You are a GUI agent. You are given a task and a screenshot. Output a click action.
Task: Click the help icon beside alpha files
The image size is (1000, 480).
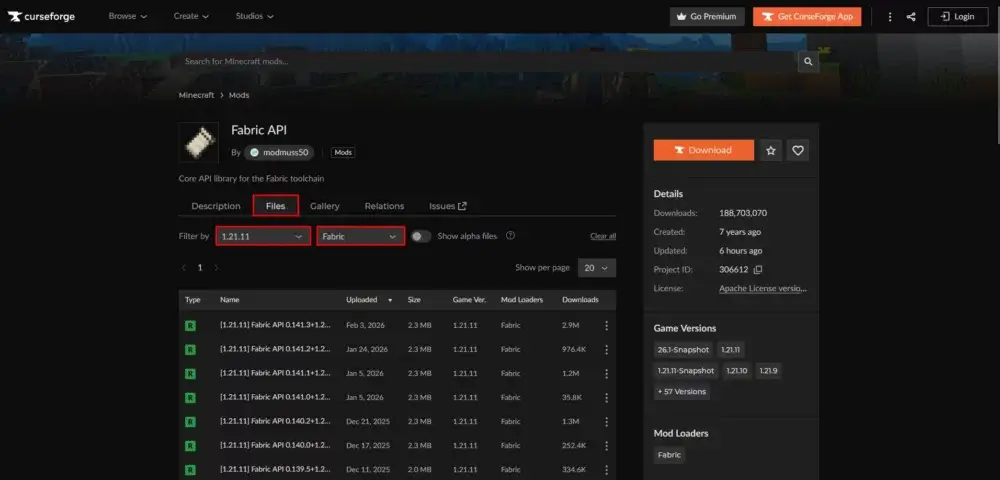click(x=511, y=236)
